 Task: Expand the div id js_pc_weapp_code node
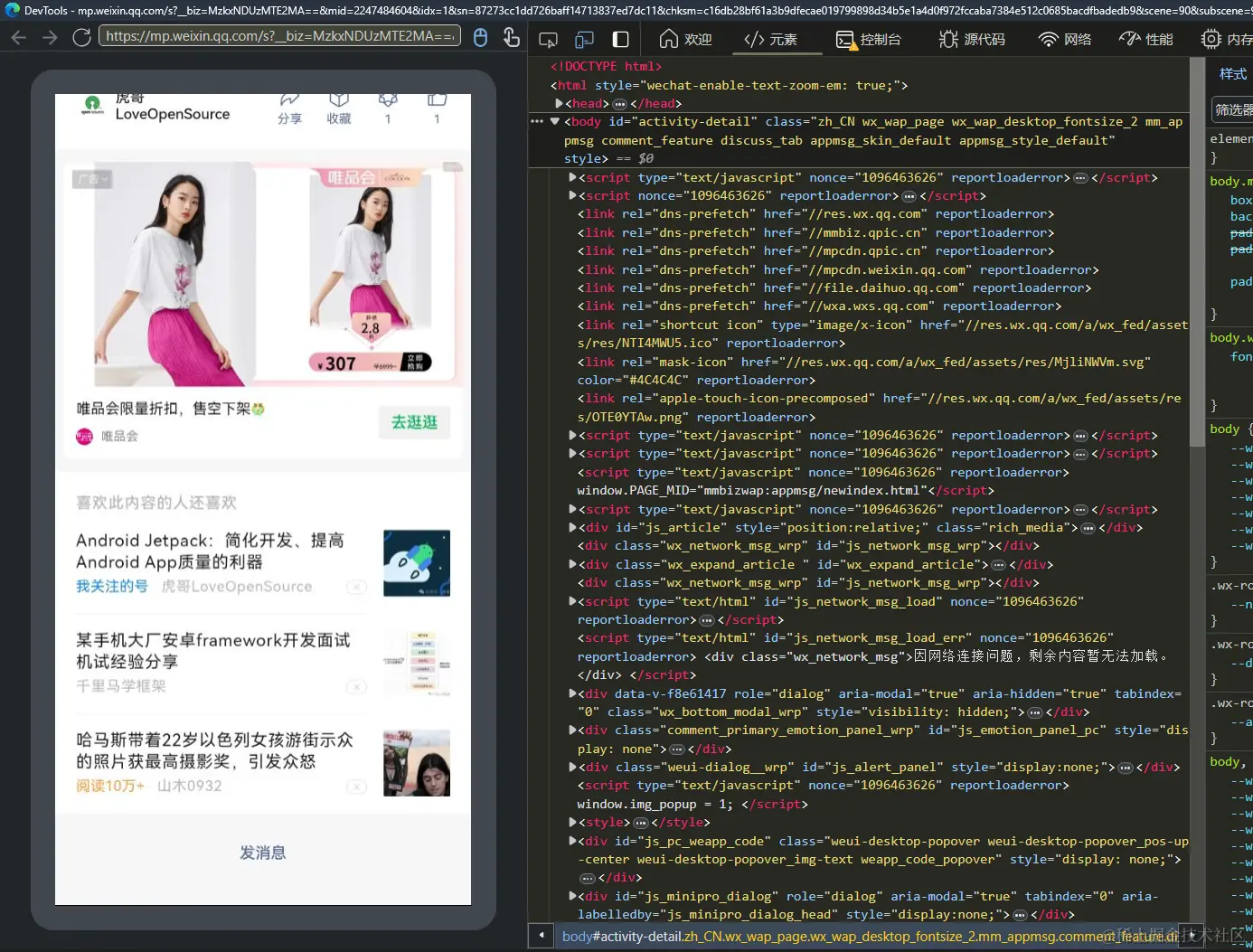pyautogui.click(x=573, y=841)
